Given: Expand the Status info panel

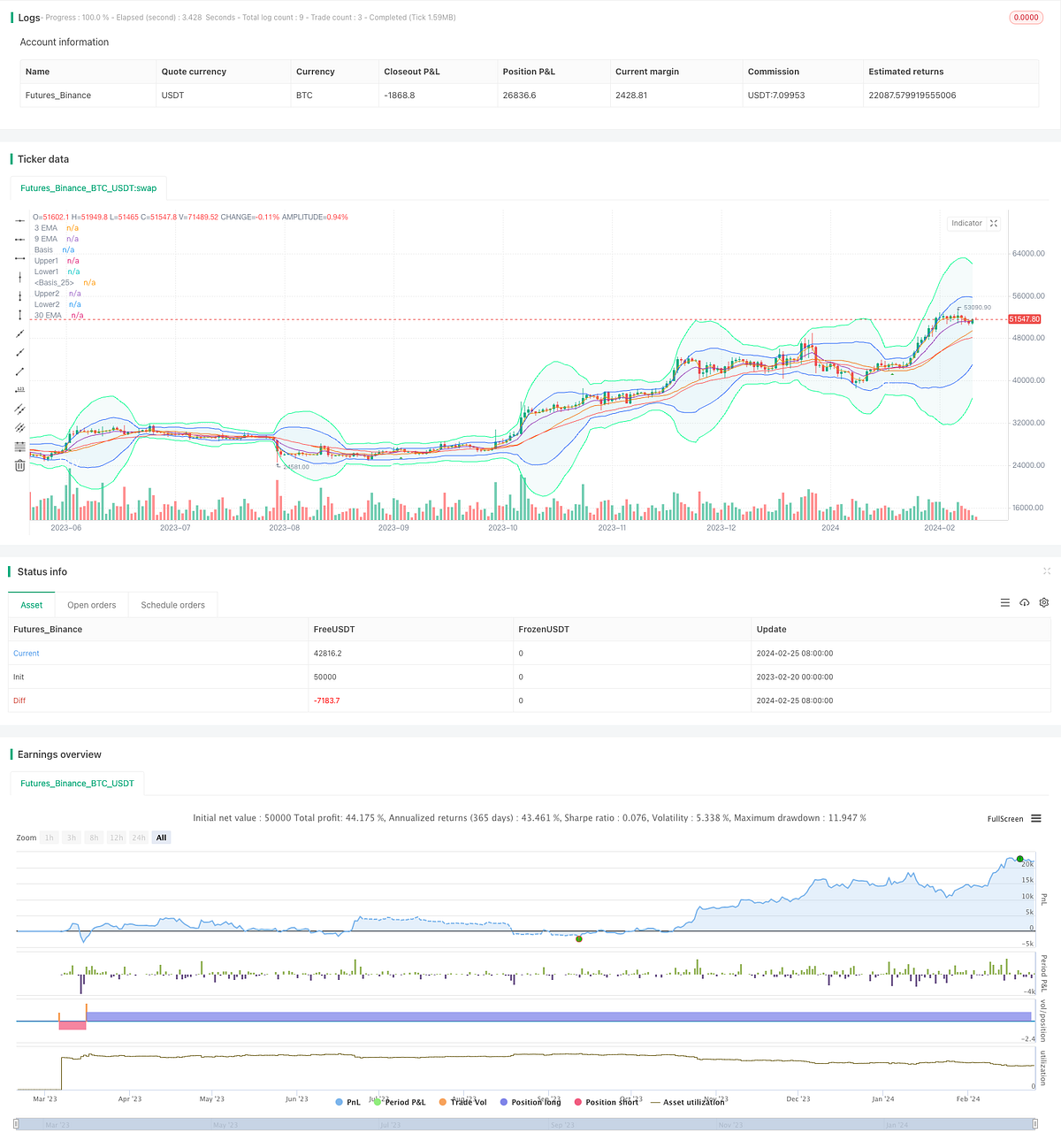Looking at the screenshot, I should [1047, 571].
